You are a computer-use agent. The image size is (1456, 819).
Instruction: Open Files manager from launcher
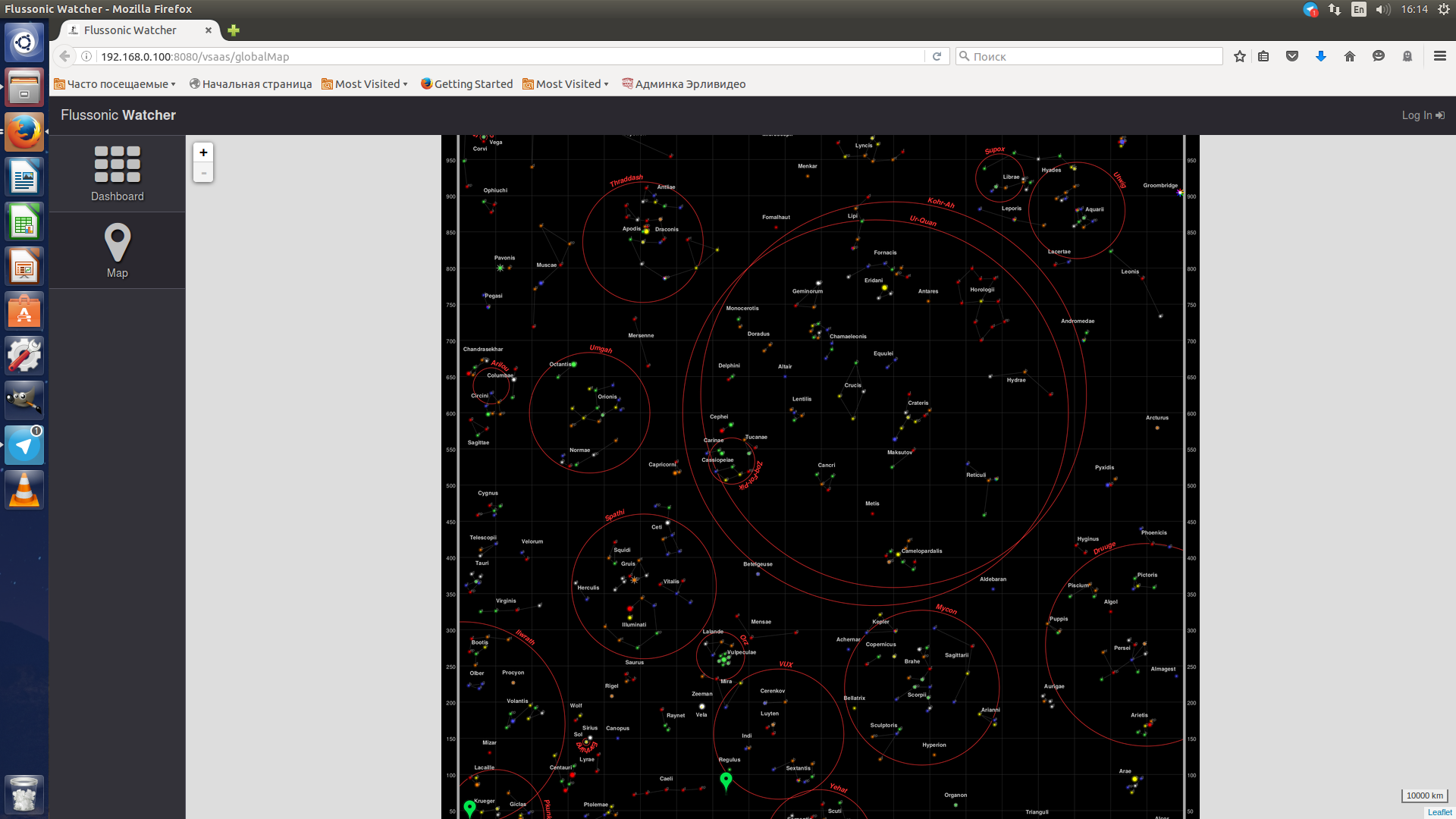pos(24,87)
